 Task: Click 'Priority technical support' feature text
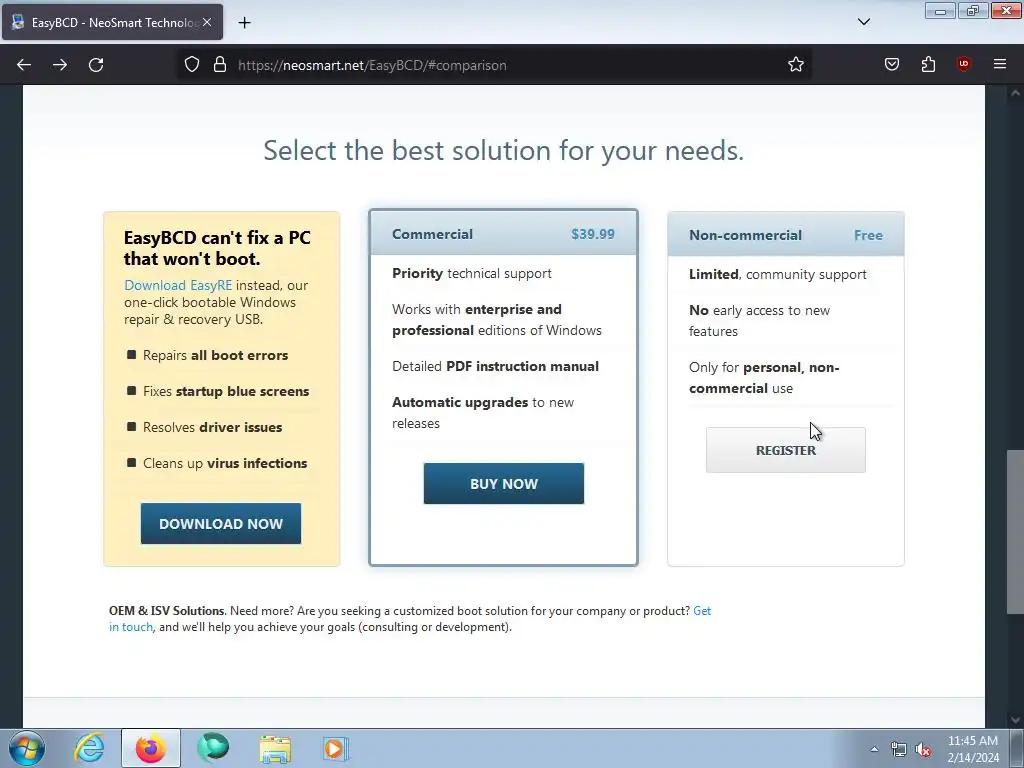472,273
